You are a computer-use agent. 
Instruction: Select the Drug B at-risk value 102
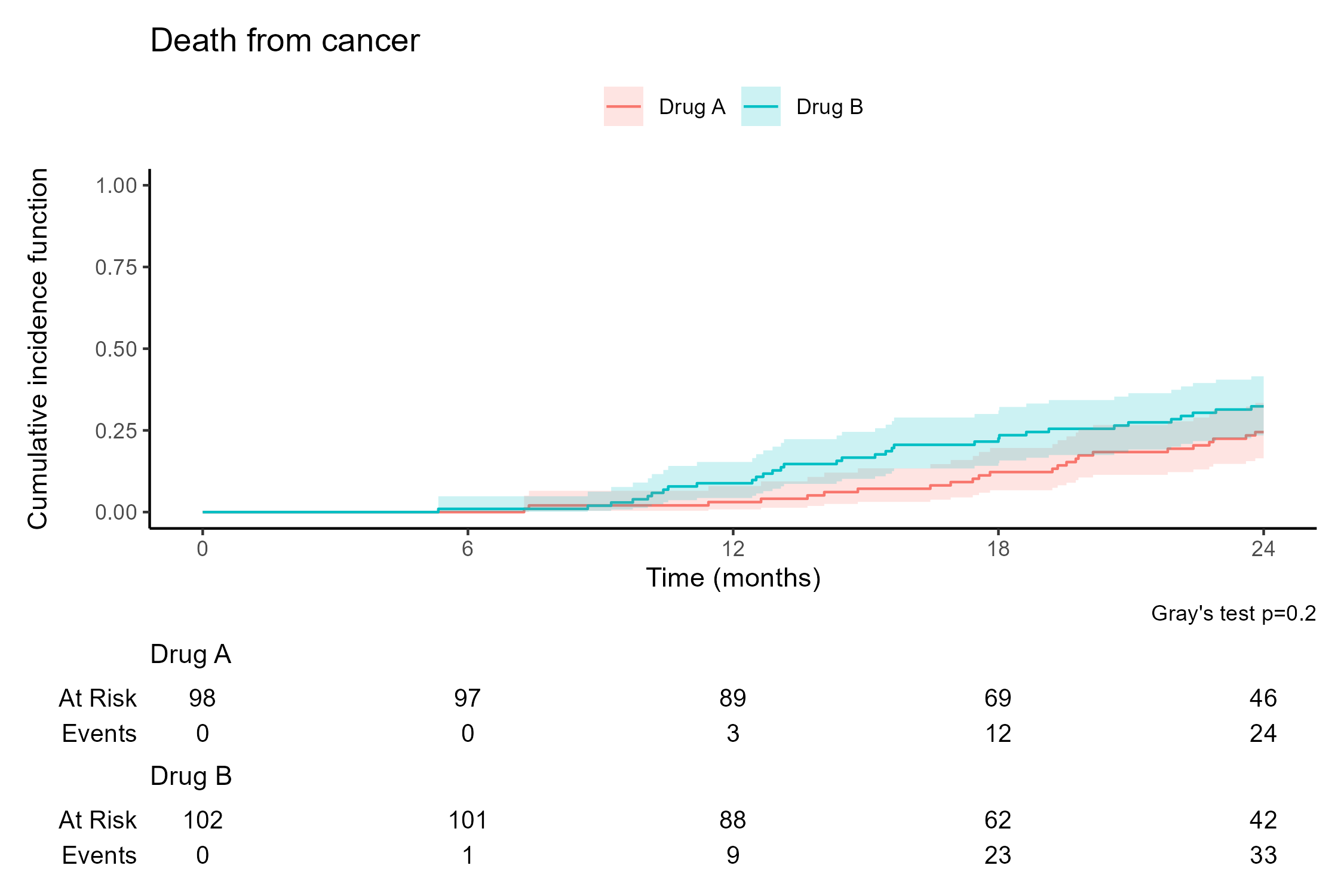click(x=202, y=820)
